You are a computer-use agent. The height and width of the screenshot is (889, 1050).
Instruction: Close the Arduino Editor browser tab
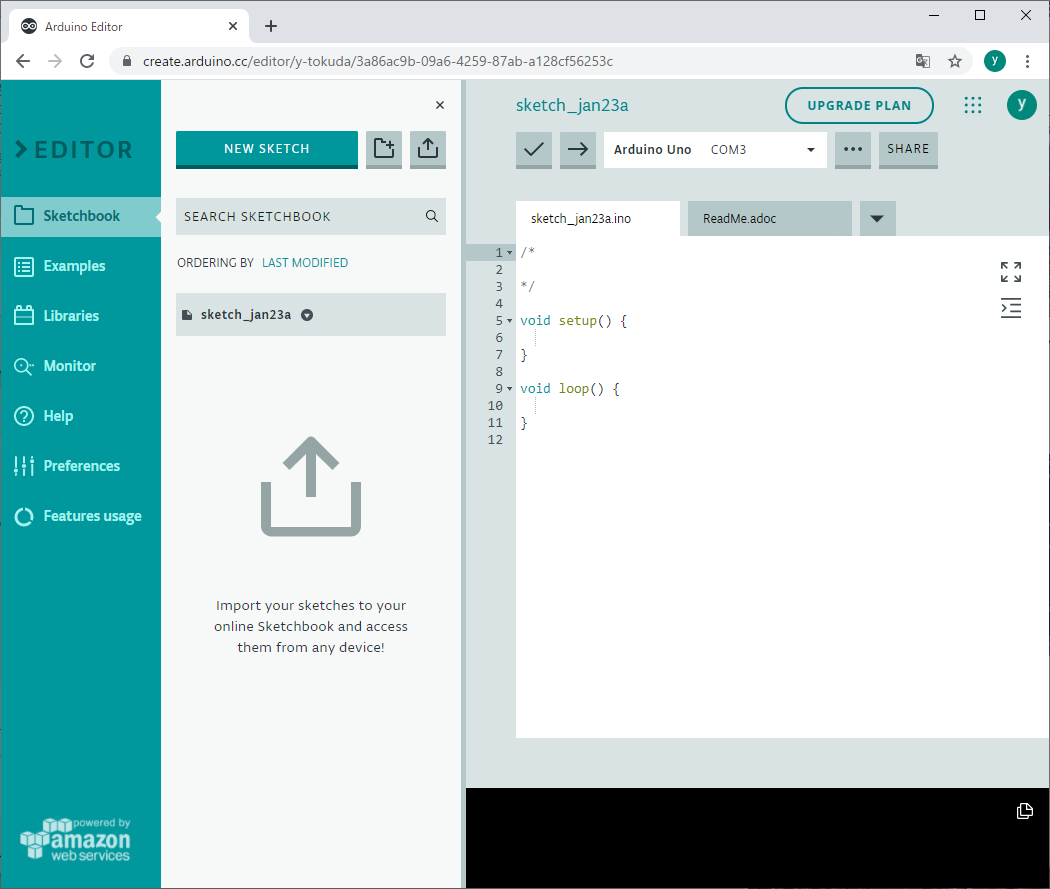232,26
